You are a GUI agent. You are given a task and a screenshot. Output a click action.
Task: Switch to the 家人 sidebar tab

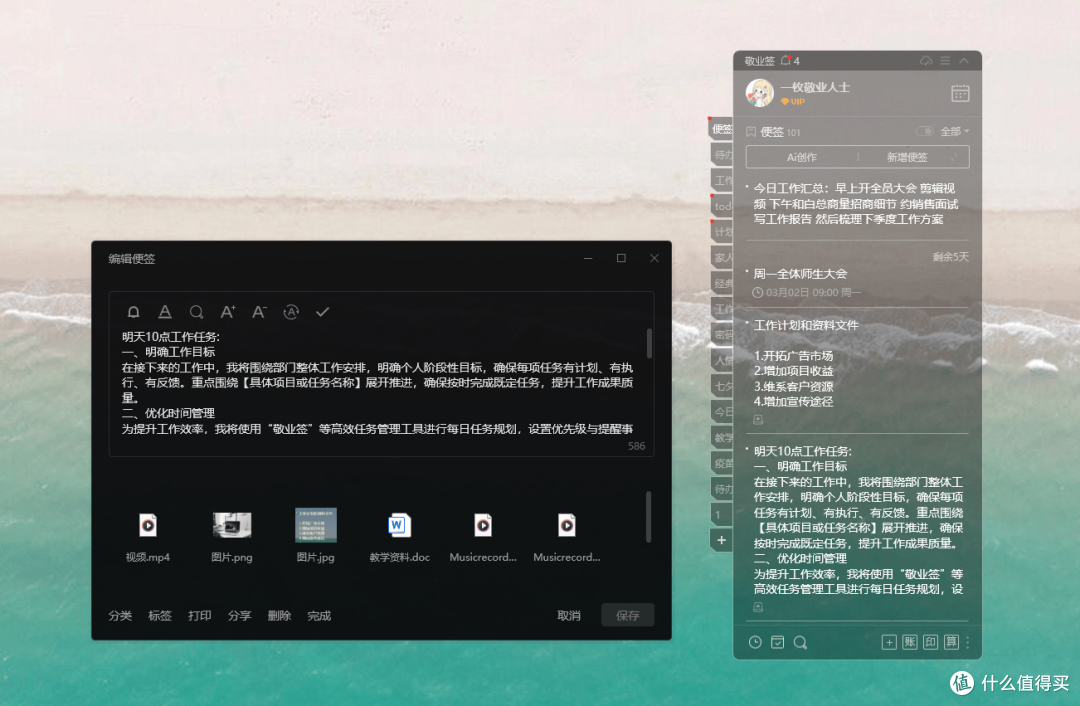click(x=721, y=258)
